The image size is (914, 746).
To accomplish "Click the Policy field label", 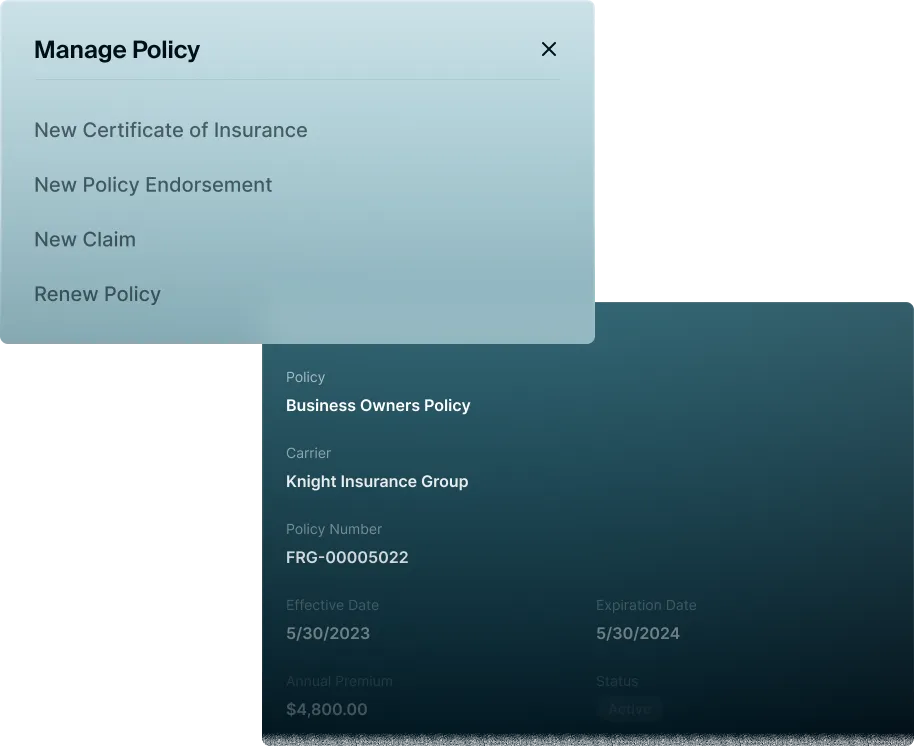I will pyautogui.click(x=305, y=377).
